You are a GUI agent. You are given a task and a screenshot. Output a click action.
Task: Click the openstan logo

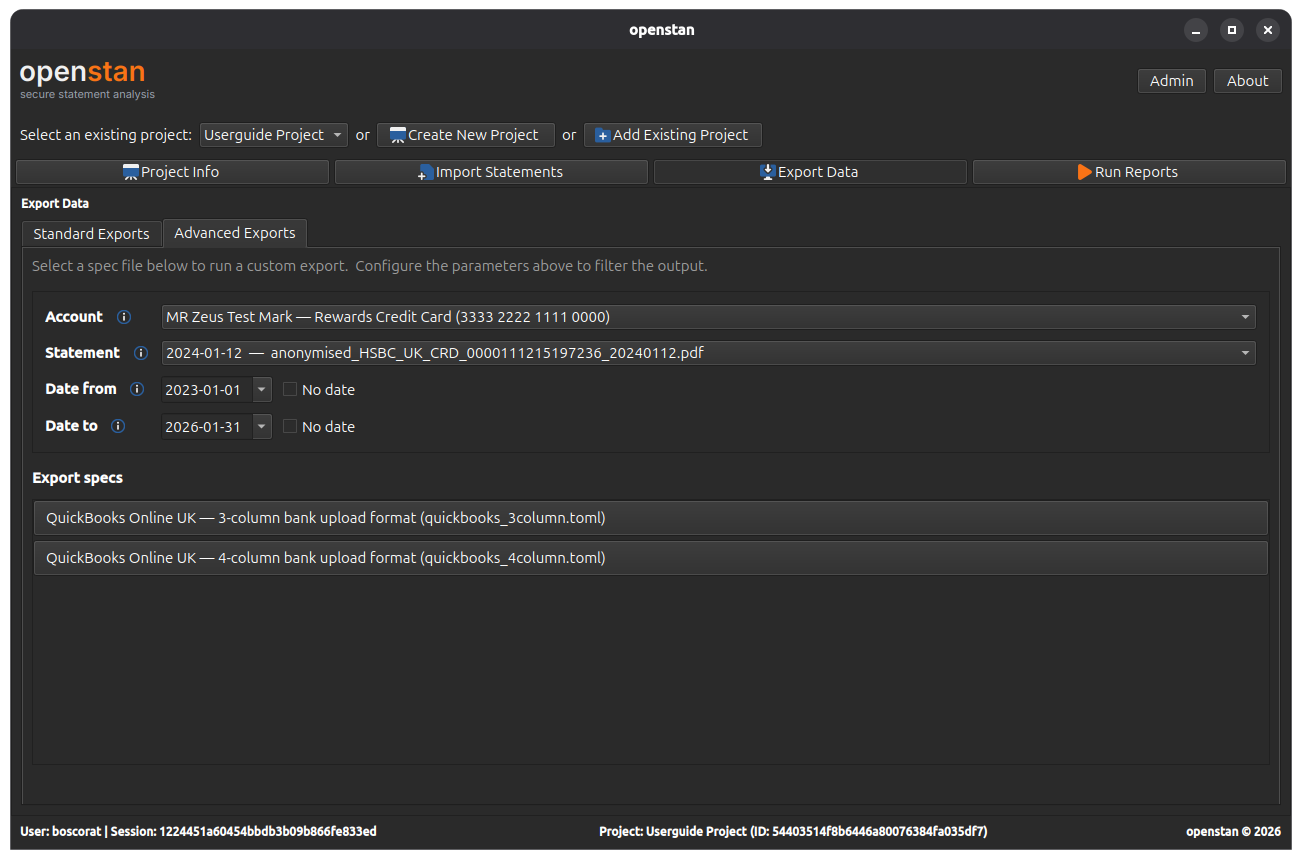coord(87,79)
